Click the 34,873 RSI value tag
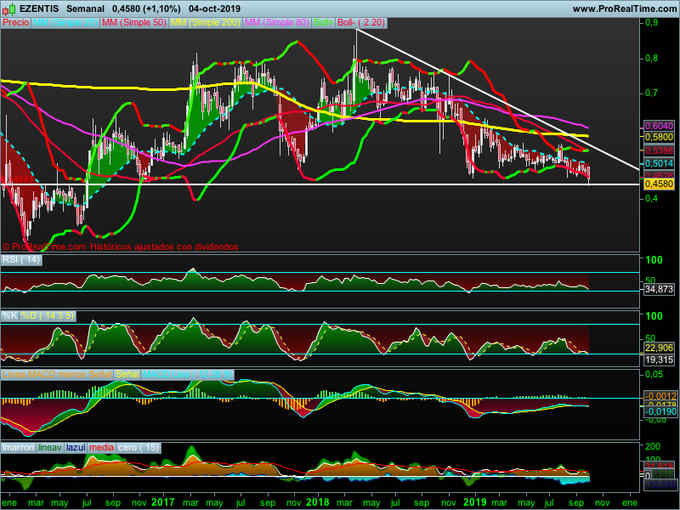The image size is (680, 510). tap(659, 289)
